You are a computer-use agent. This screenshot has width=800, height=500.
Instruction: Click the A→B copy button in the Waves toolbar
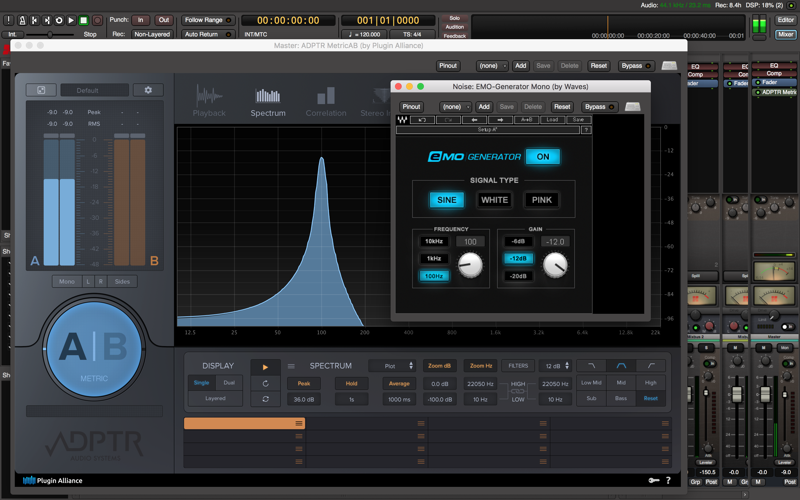coord(527,120)
